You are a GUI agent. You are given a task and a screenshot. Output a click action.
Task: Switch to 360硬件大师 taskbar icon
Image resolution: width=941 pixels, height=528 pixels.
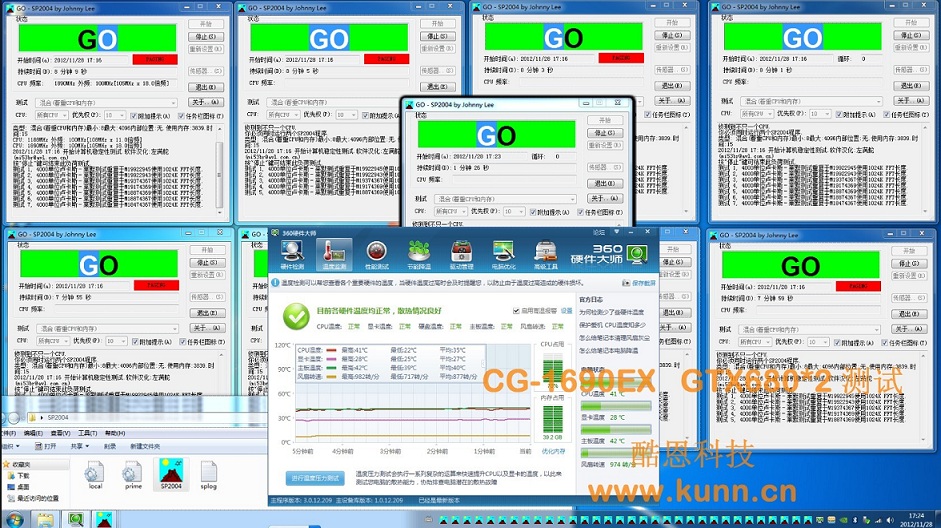pos(76,520)
